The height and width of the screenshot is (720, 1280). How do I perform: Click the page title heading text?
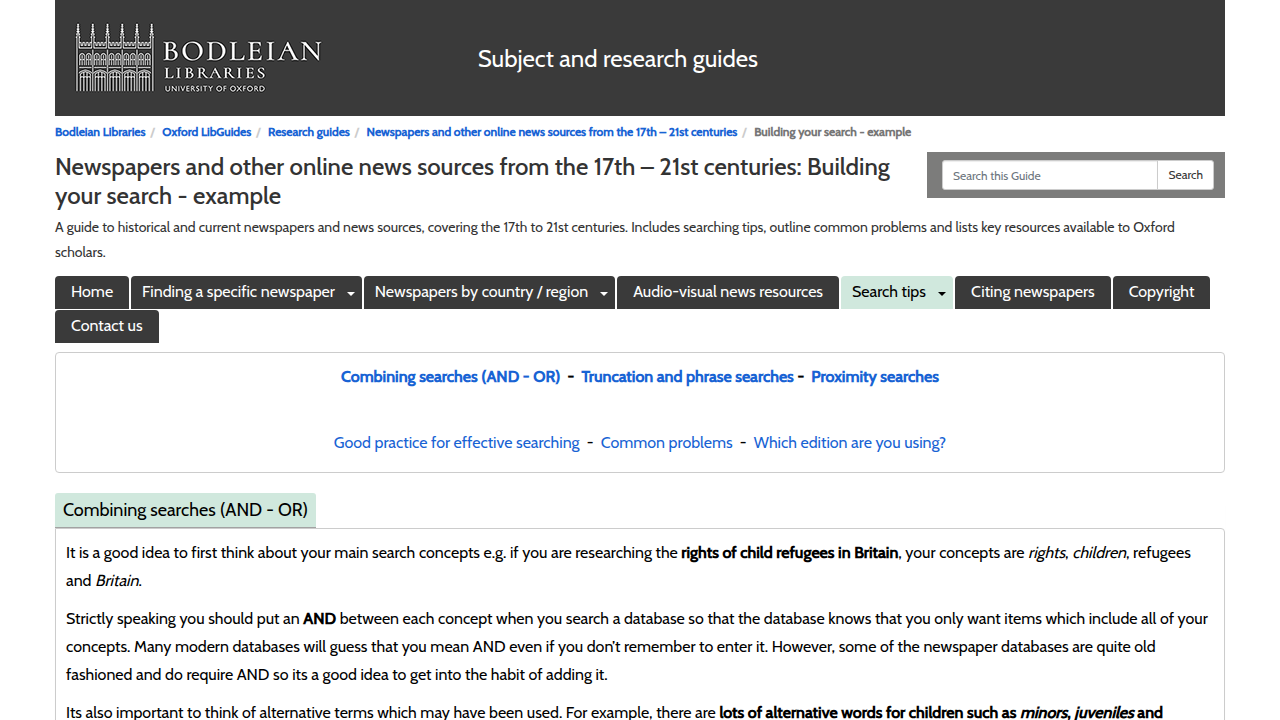(x=472, y=181)
